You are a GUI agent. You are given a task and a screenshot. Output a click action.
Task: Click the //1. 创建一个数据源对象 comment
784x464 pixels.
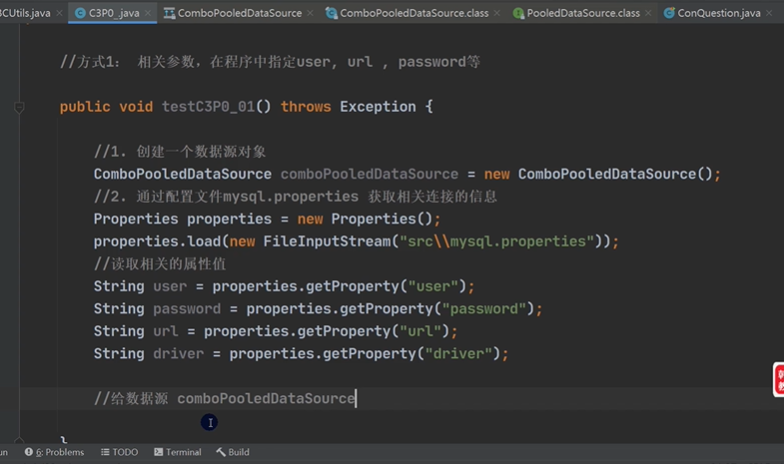click(180, 152)
